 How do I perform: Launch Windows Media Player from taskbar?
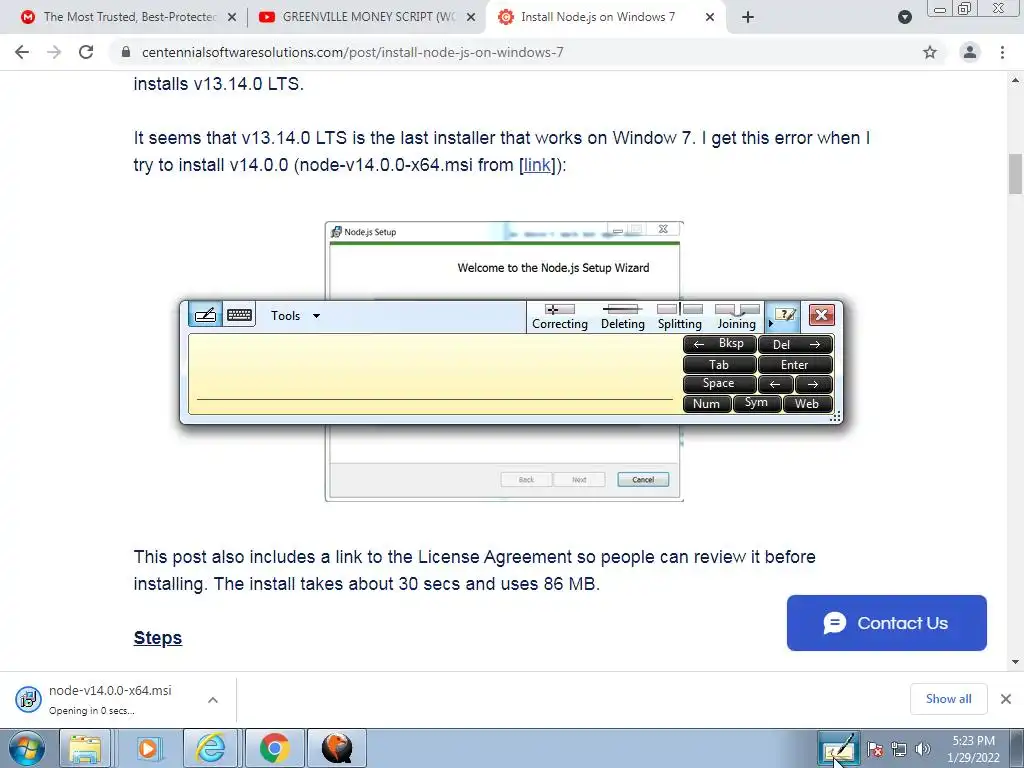pyautogui.click(x=149, y=748)
